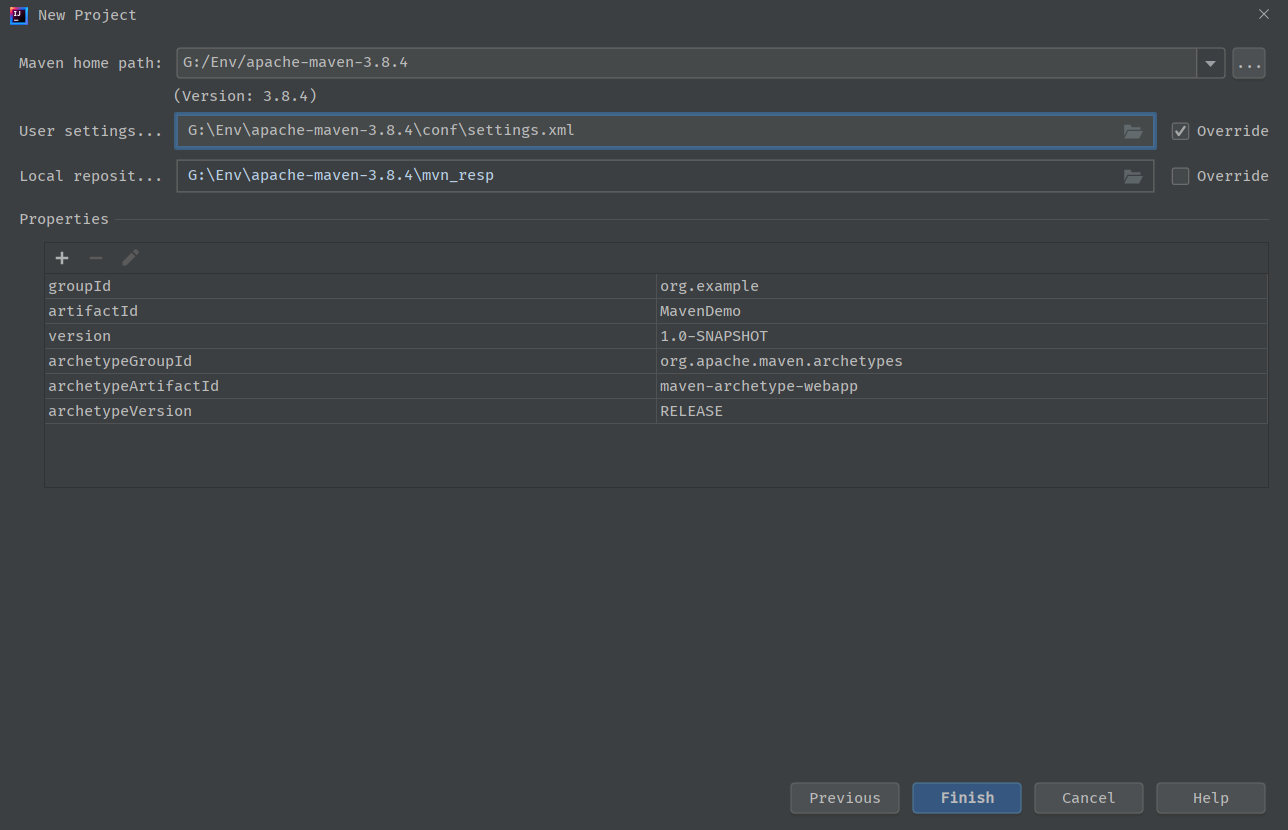Image resolution: width=1288 pixels, height=830 pixels.
Task: Select the archetypeGroupId property row
Action: click(x=656, y=361)
